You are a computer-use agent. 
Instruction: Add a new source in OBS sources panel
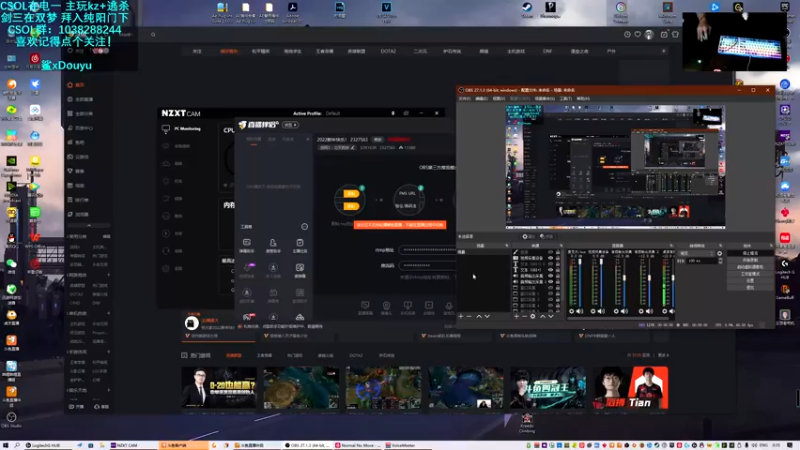pyautogui.click(x=516, y=316)
